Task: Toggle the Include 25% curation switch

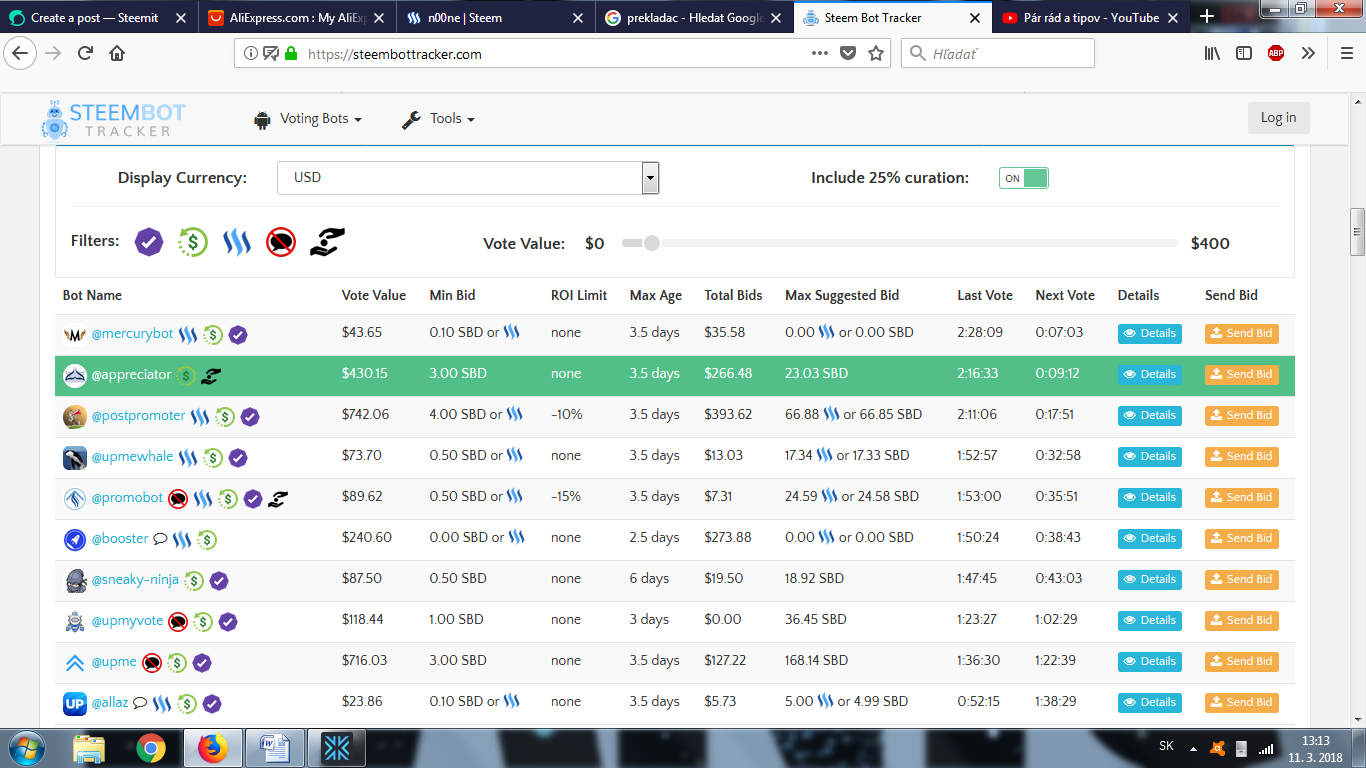Action: [x=1024, y=178]
